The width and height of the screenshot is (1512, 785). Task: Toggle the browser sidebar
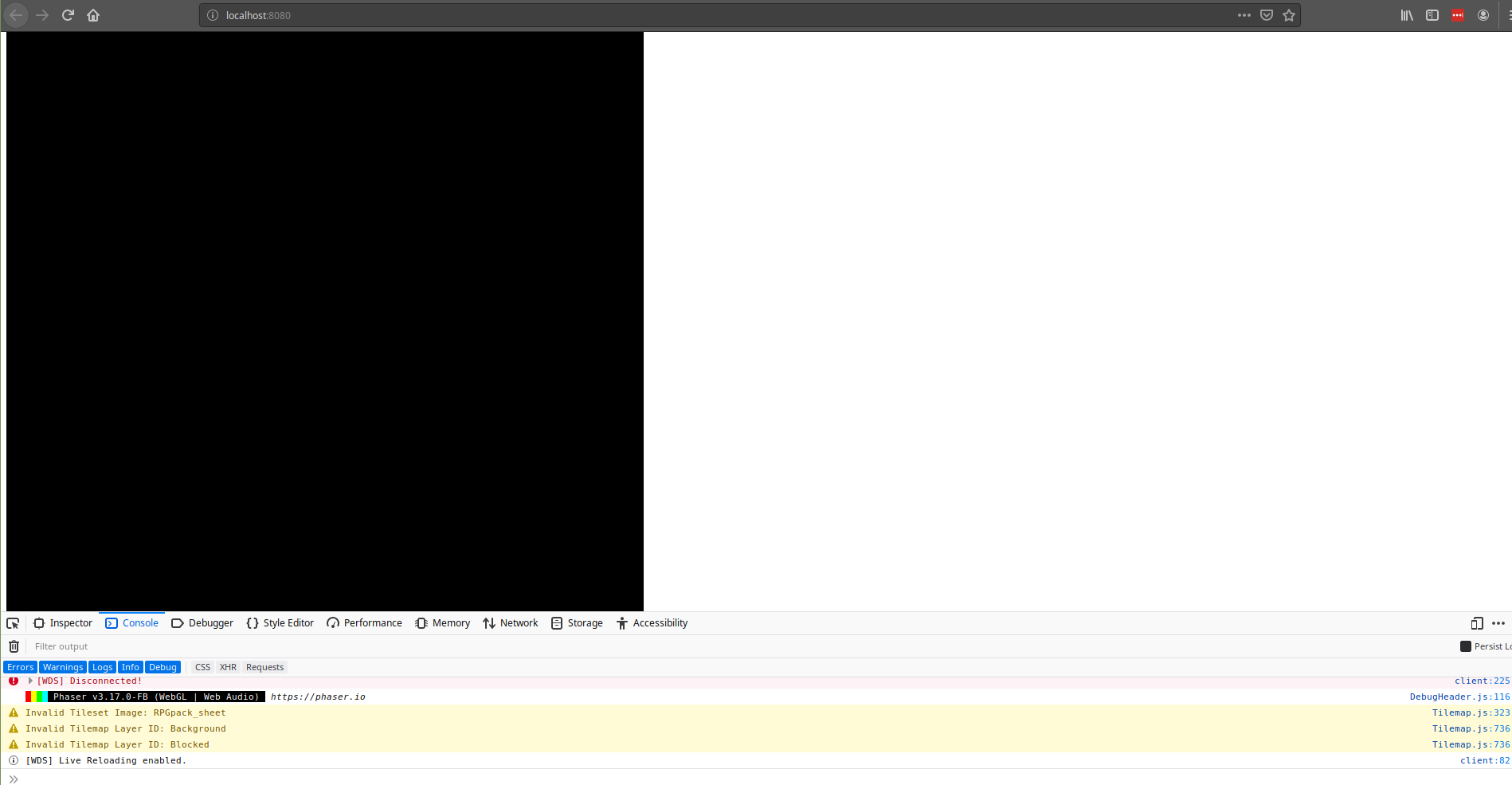tap(1432, 14)
